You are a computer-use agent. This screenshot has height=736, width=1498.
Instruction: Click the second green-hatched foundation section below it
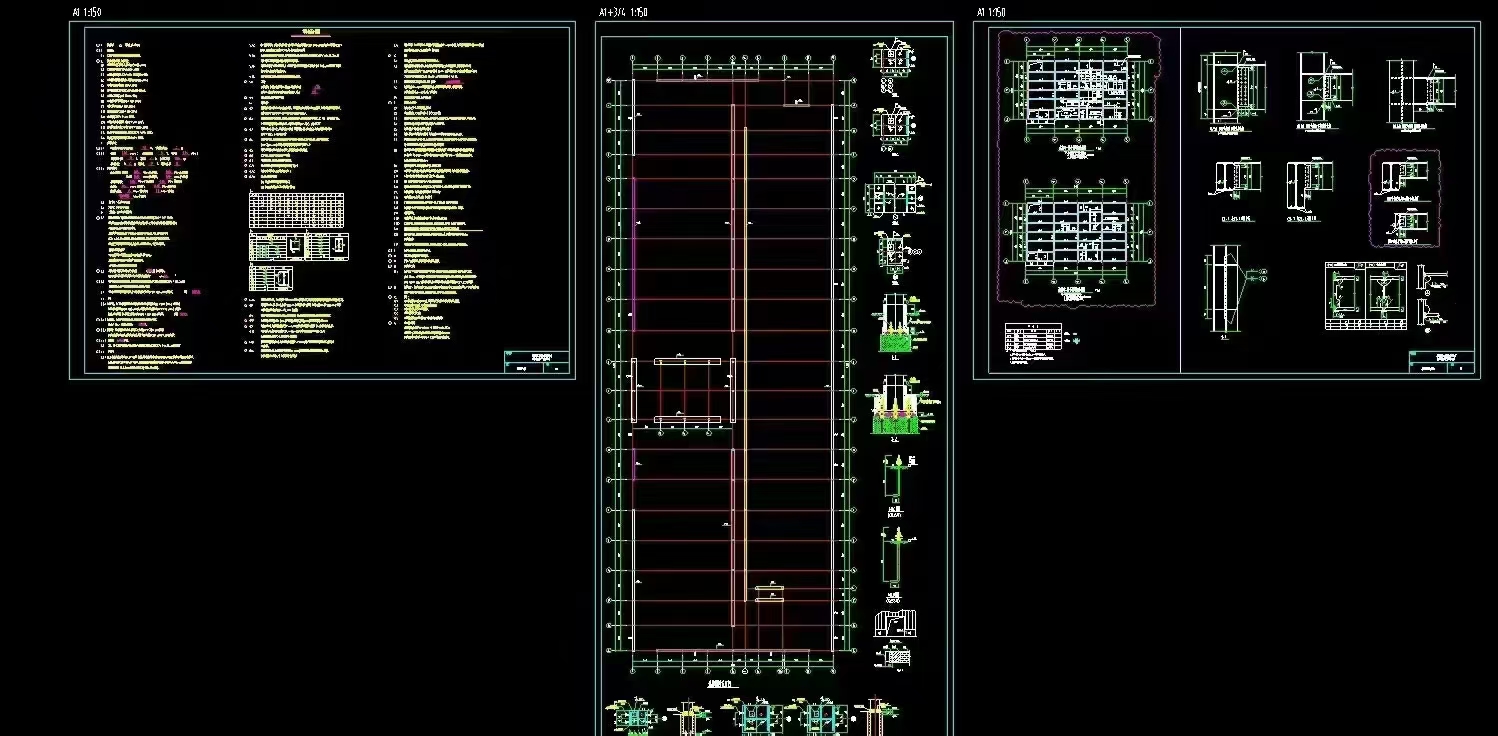pos(895,407)
